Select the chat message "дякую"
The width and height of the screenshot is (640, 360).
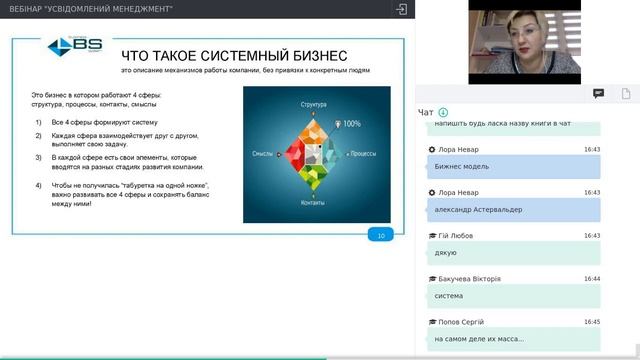point(513,253)
